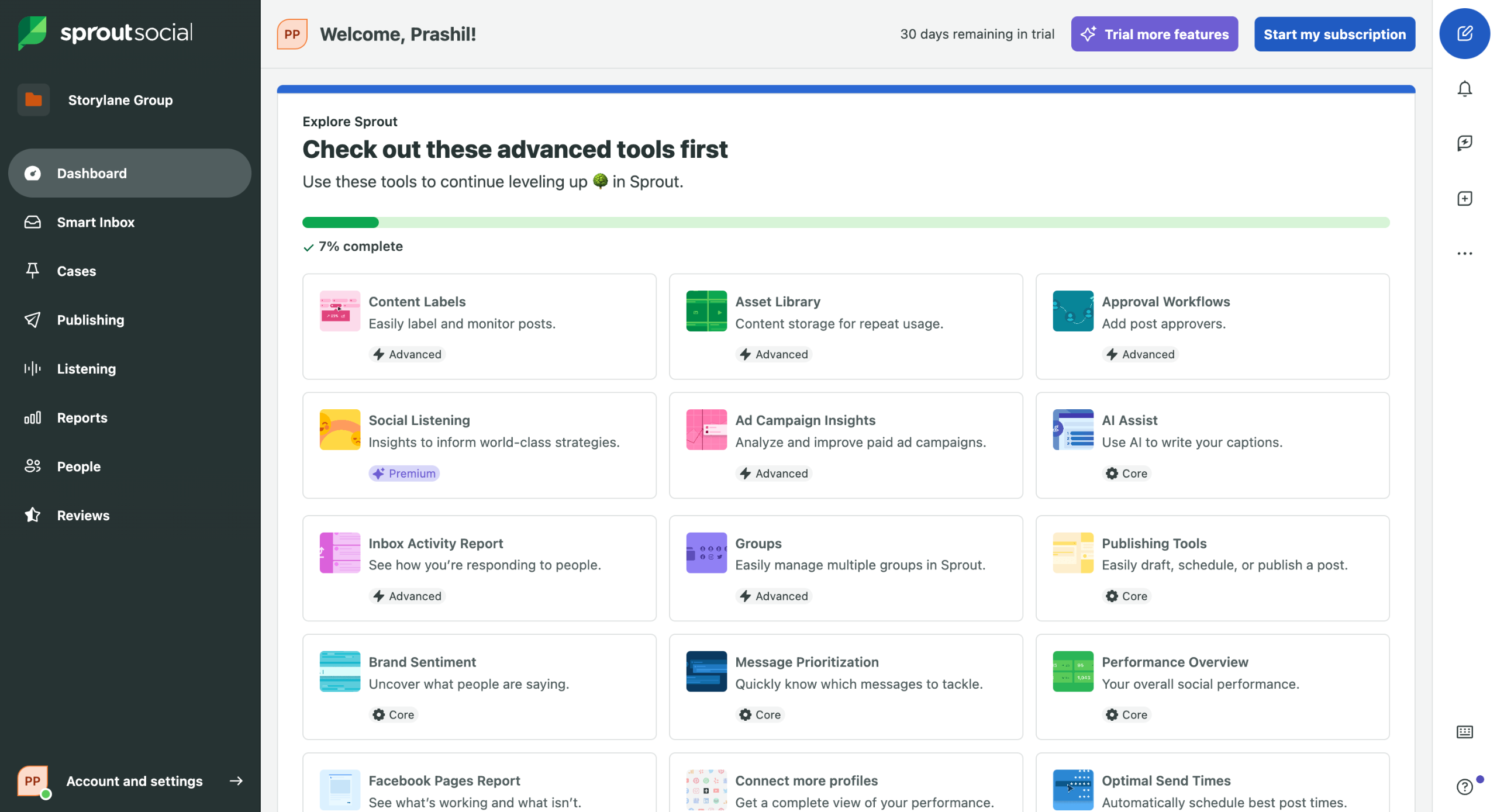The height and width of the screenshot is (812, 1497).
Task: Expand the three-dots more options in right rail
Action: pyautogui.click(x=1464, y=254)
